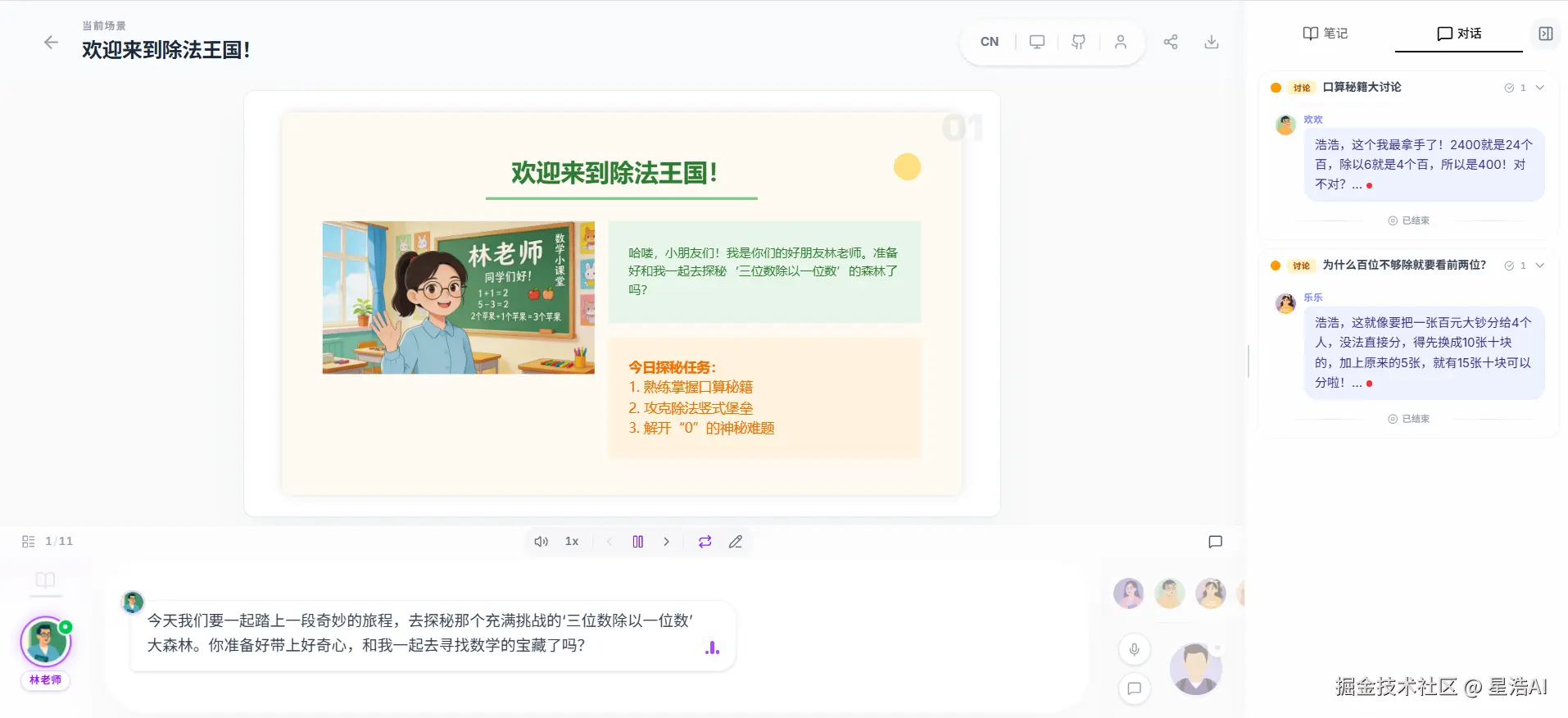Open 乐乐's message about 百元大钞
This screenshot has width=1568, height=718.
click(x=1424, y=353)
